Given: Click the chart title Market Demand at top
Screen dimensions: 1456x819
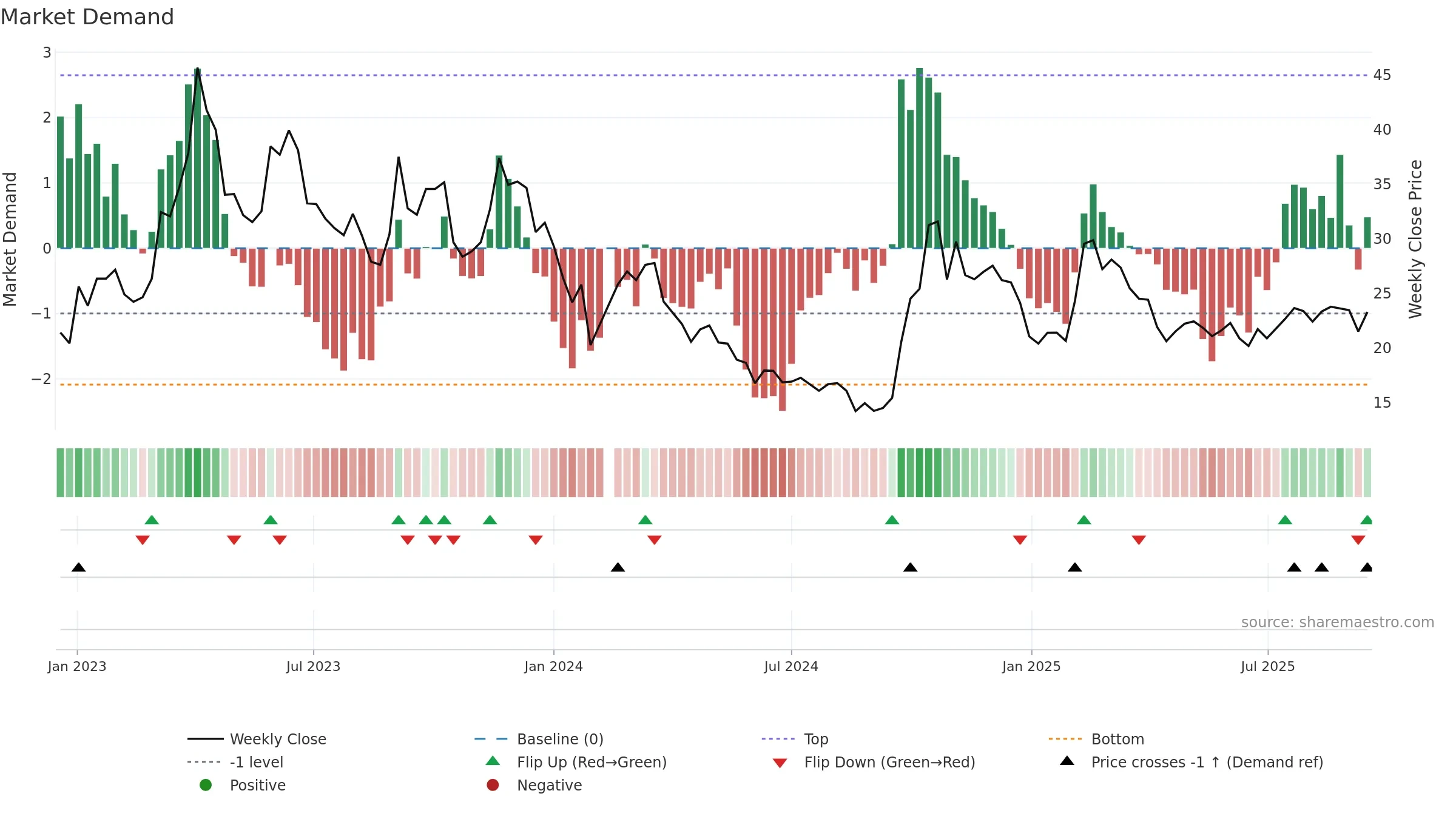Looking at the screenshot, I should (87, 17).
